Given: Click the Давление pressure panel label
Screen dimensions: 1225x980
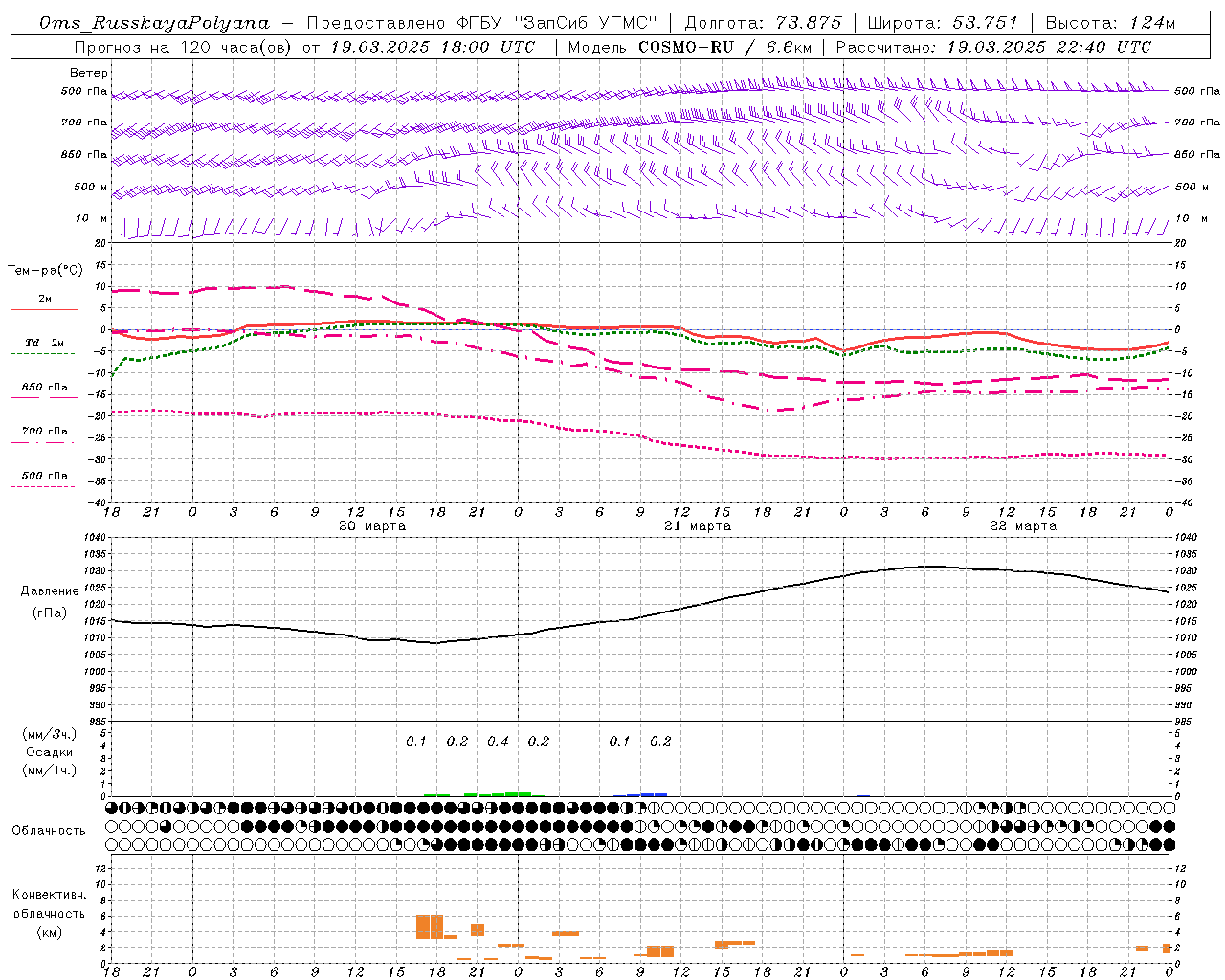Looking at the screenshot, I should [50, 591].
